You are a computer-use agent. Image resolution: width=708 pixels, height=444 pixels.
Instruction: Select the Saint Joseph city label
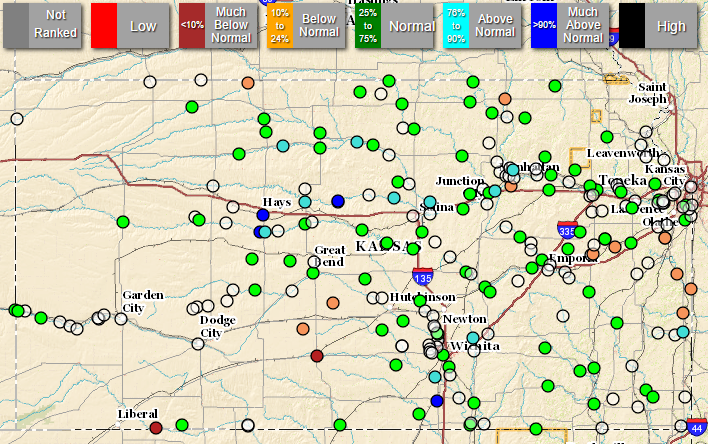[649, 93]
